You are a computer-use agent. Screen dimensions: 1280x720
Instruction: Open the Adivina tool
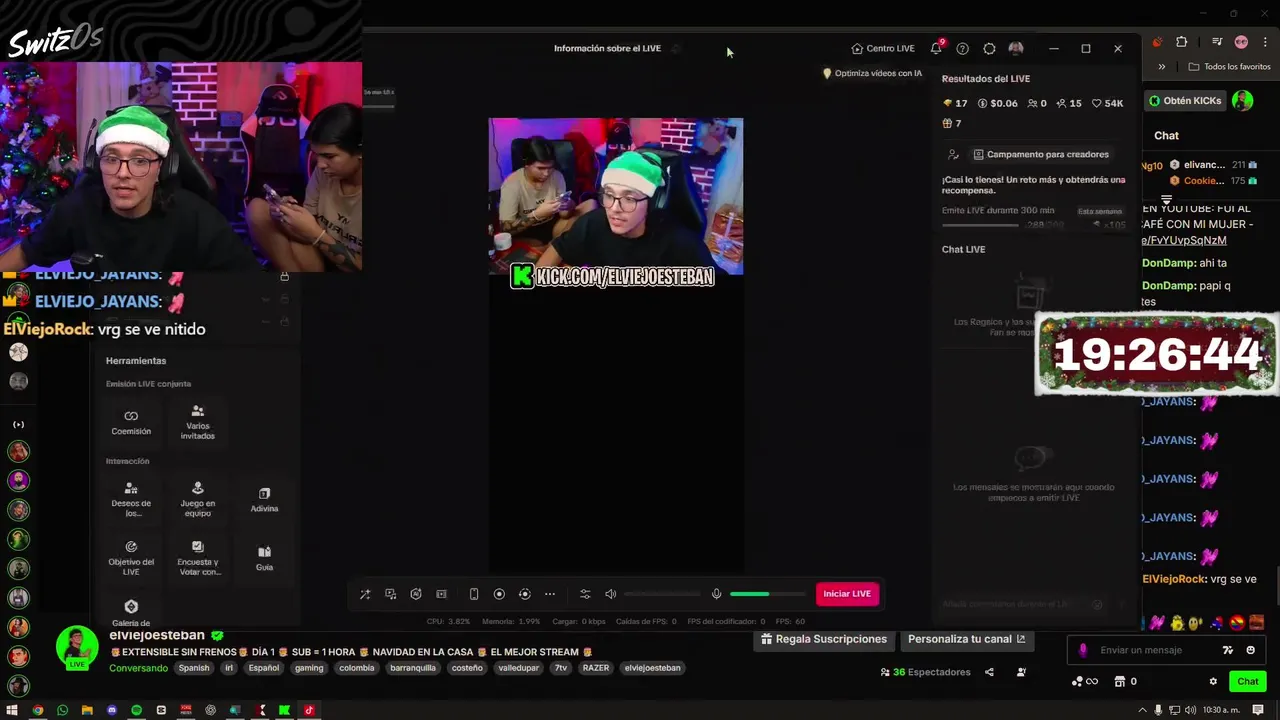point(264,500)
